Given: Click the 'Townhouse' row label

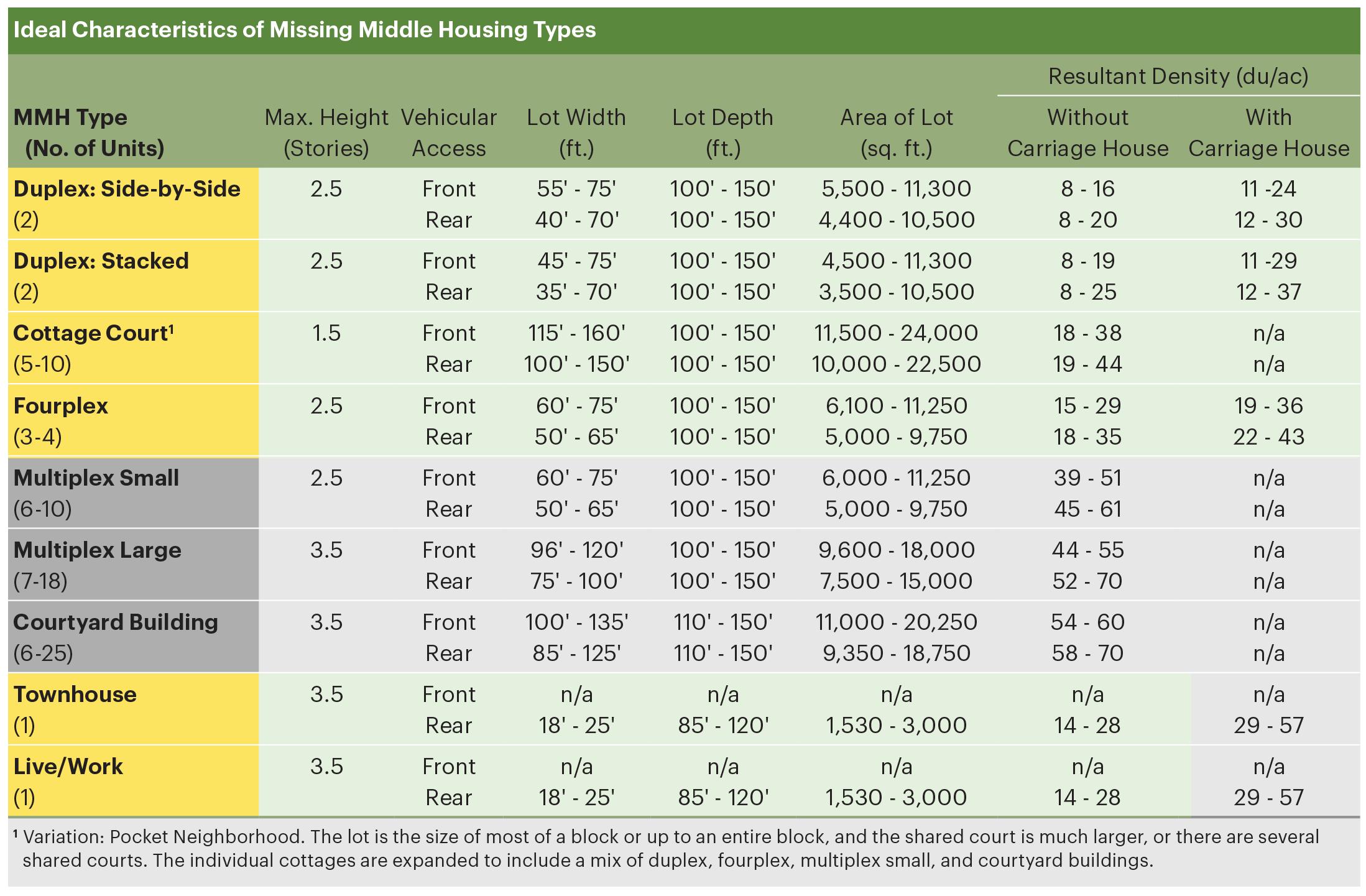Looking at the screenshot, I should [x=75, y=695].
